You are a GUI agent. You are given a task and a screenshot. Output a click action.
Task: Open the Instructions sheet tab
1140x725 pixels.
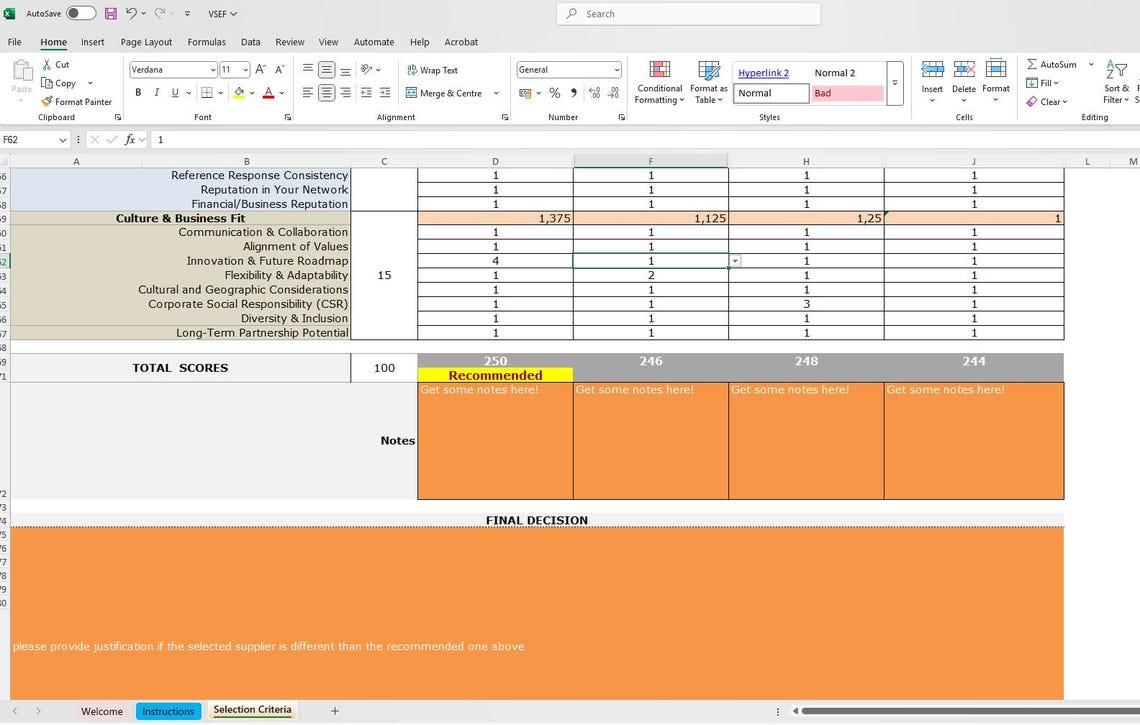click(168, 710)
